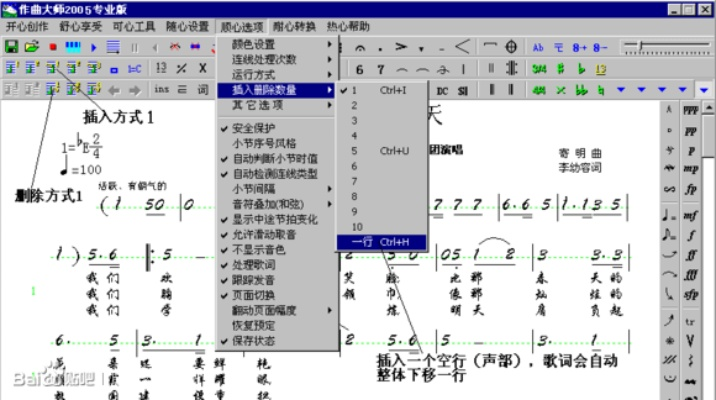Open the 随心设置 menu

(x=187, y=26)
